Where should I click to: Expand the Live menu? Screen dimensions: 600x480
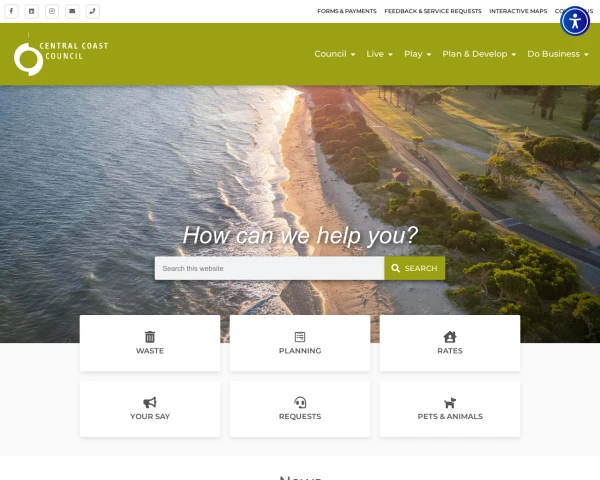pyautogui.click(x=379, y=54)
